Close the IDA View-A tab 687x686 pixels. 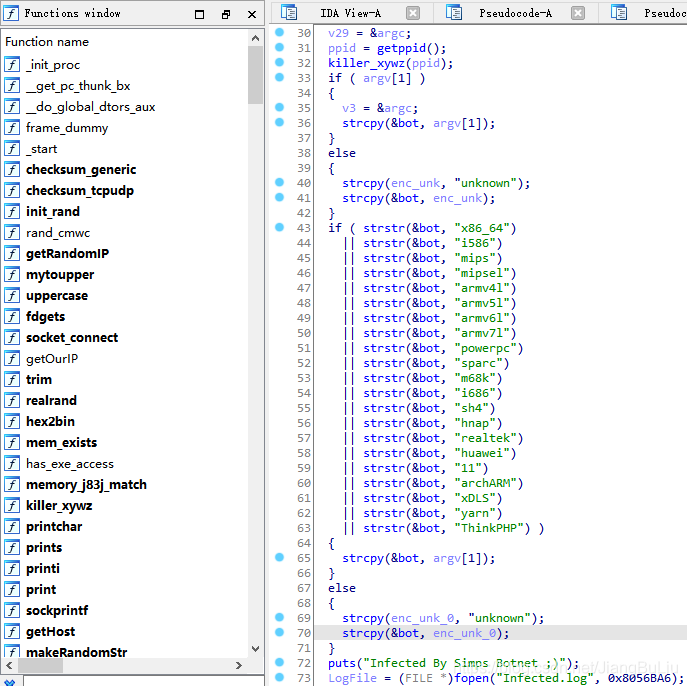tap(413, 13)
